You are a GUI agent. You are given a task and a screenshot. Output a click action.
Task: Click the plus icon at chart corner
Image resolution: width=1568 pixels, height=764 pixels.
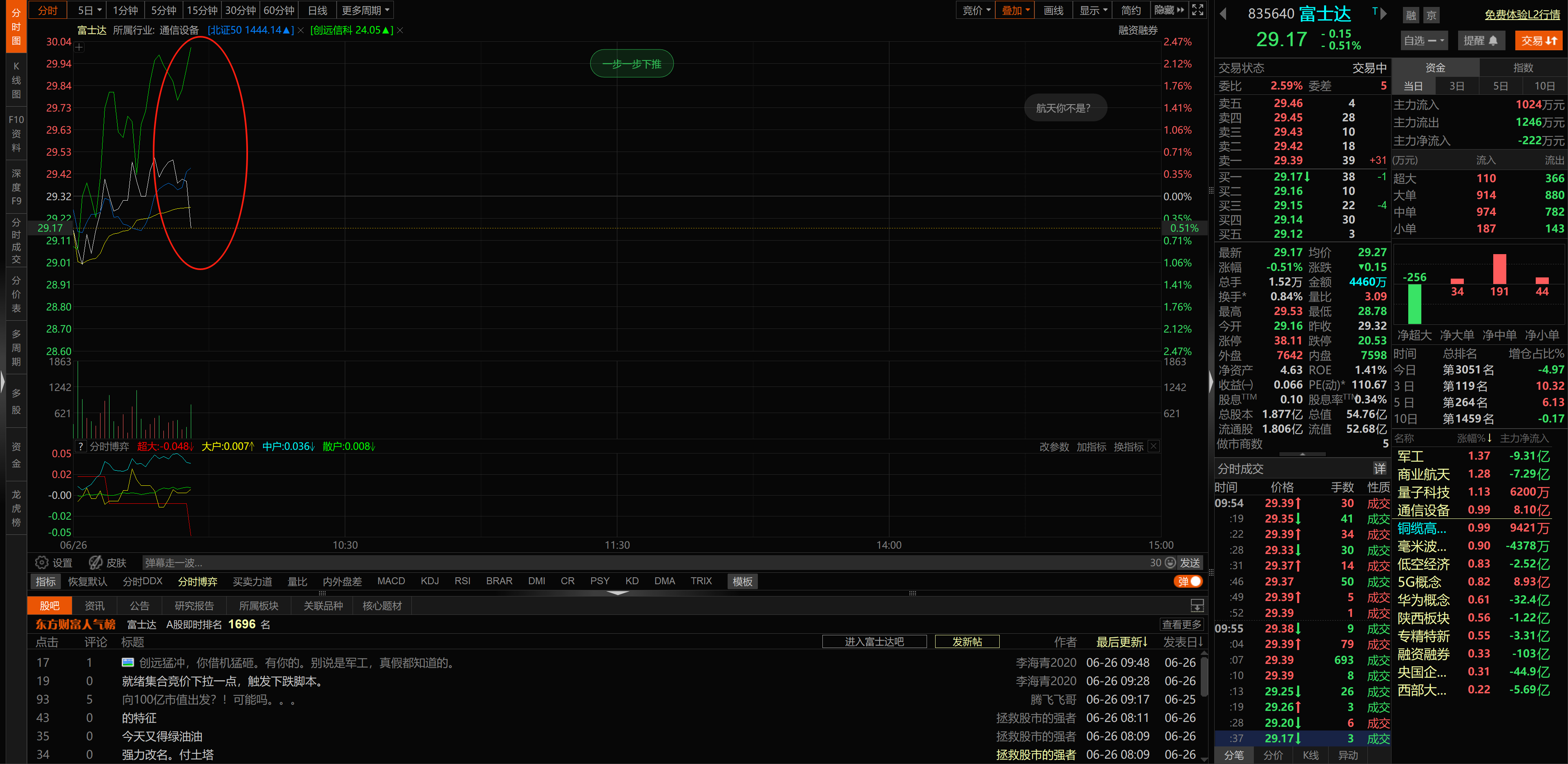click(x=79, y=47)
